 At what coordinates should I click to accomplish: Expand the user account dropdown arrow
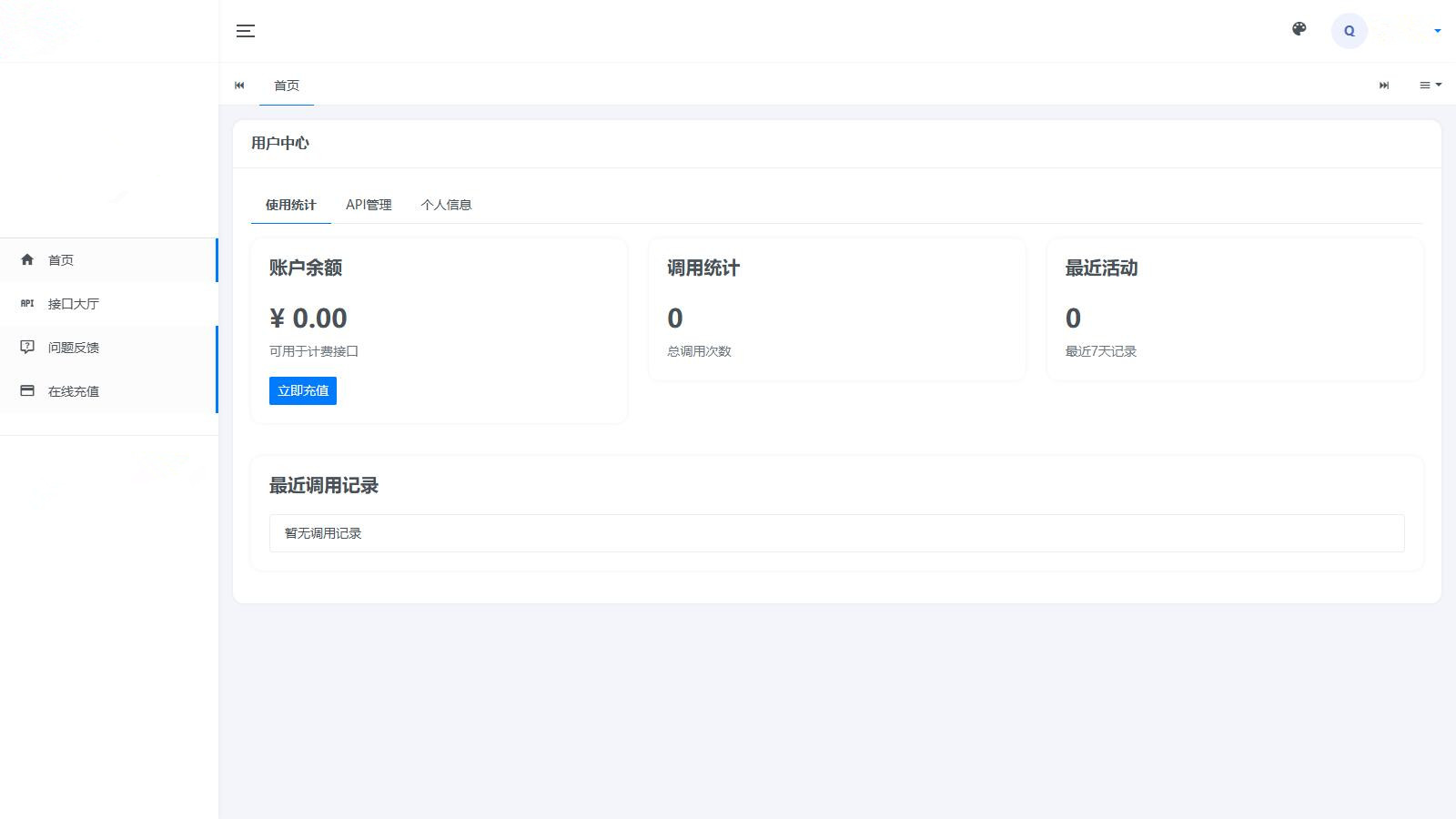(1437, 31)
